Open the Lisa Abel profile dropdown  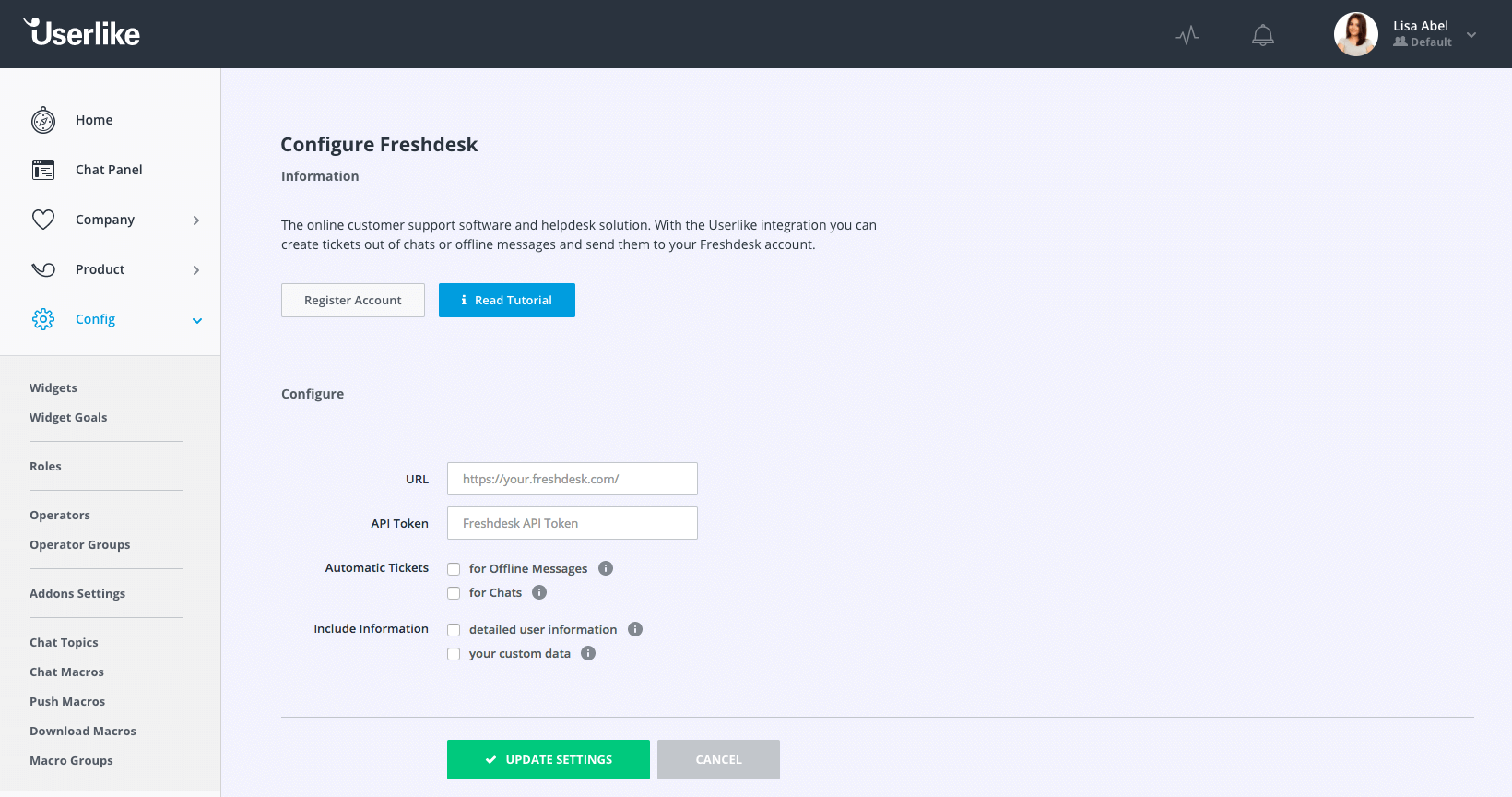pyautogui.click(x=1471, y=35)
